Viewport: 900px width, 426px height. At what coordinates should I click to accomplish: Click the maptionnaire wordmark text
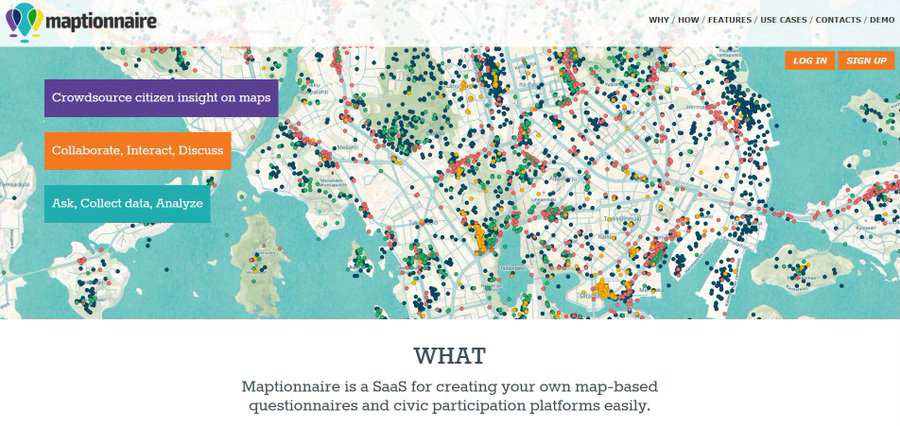[101, 22]
